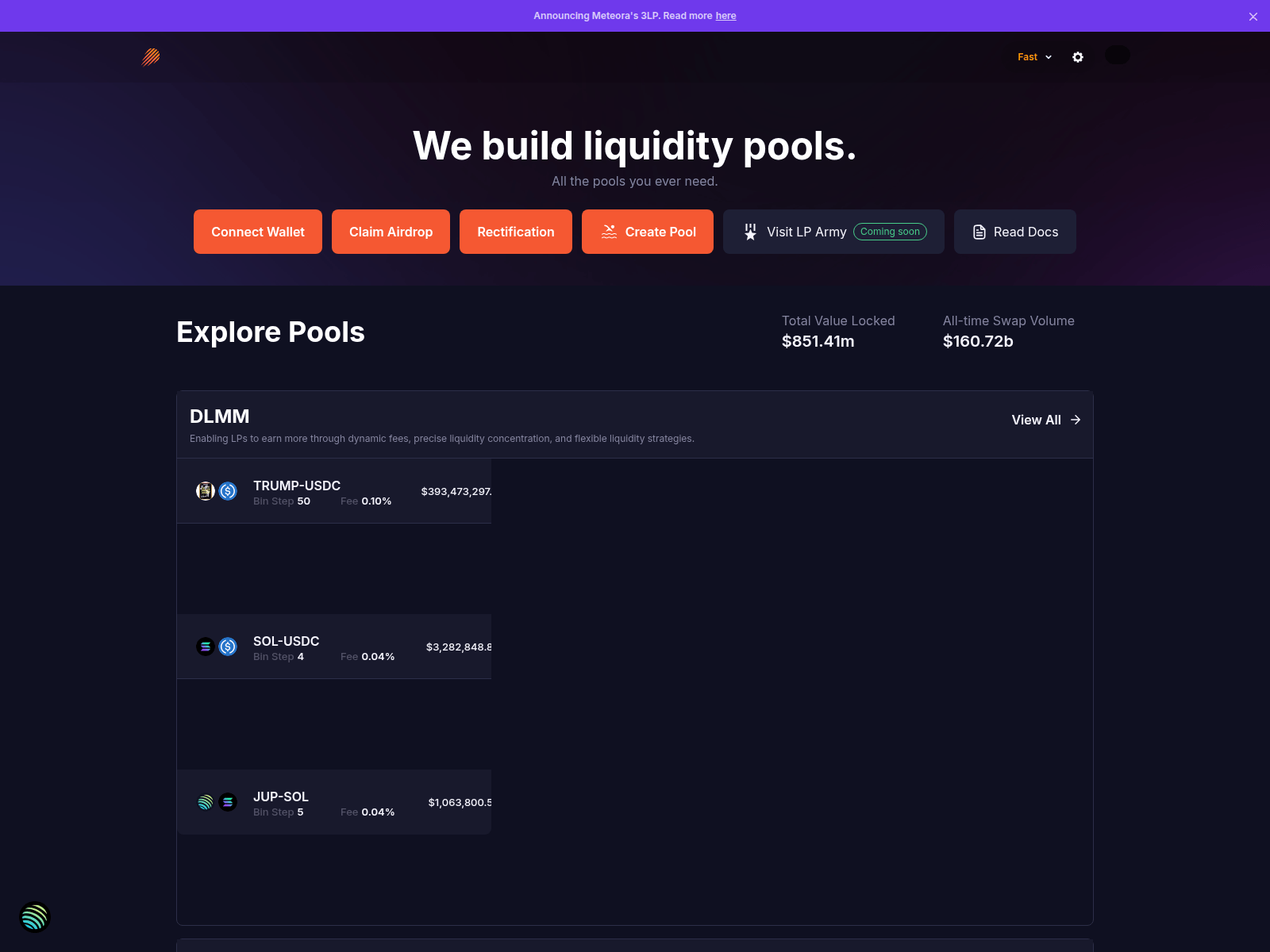Image resolution: width=1270 pixels, height=952 pixels.
Task: Open the floating Jupiter widget icon
Action: [x=35, y=917]
